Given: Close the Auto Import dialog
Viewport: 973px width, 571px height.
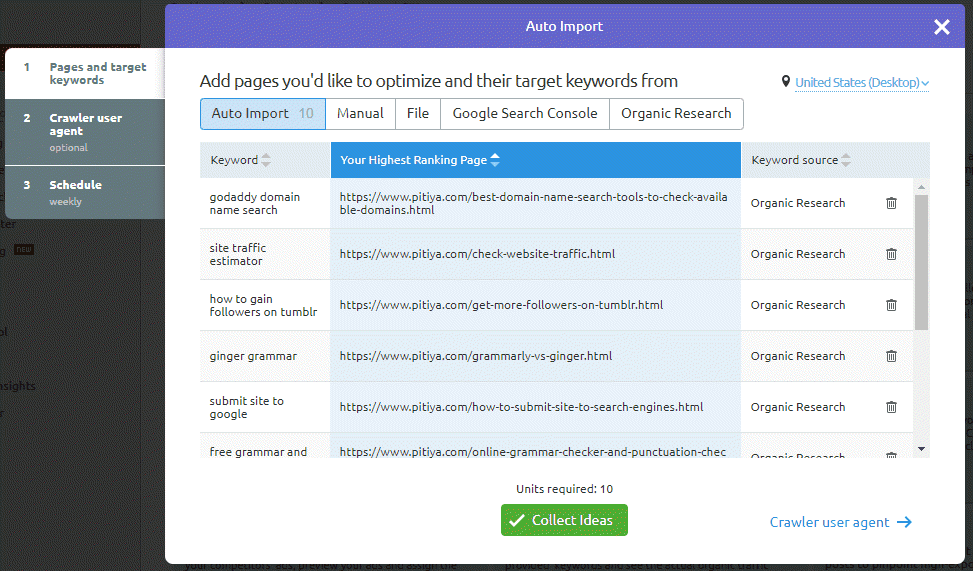Looking at the screenshot, I should [941, 27].
